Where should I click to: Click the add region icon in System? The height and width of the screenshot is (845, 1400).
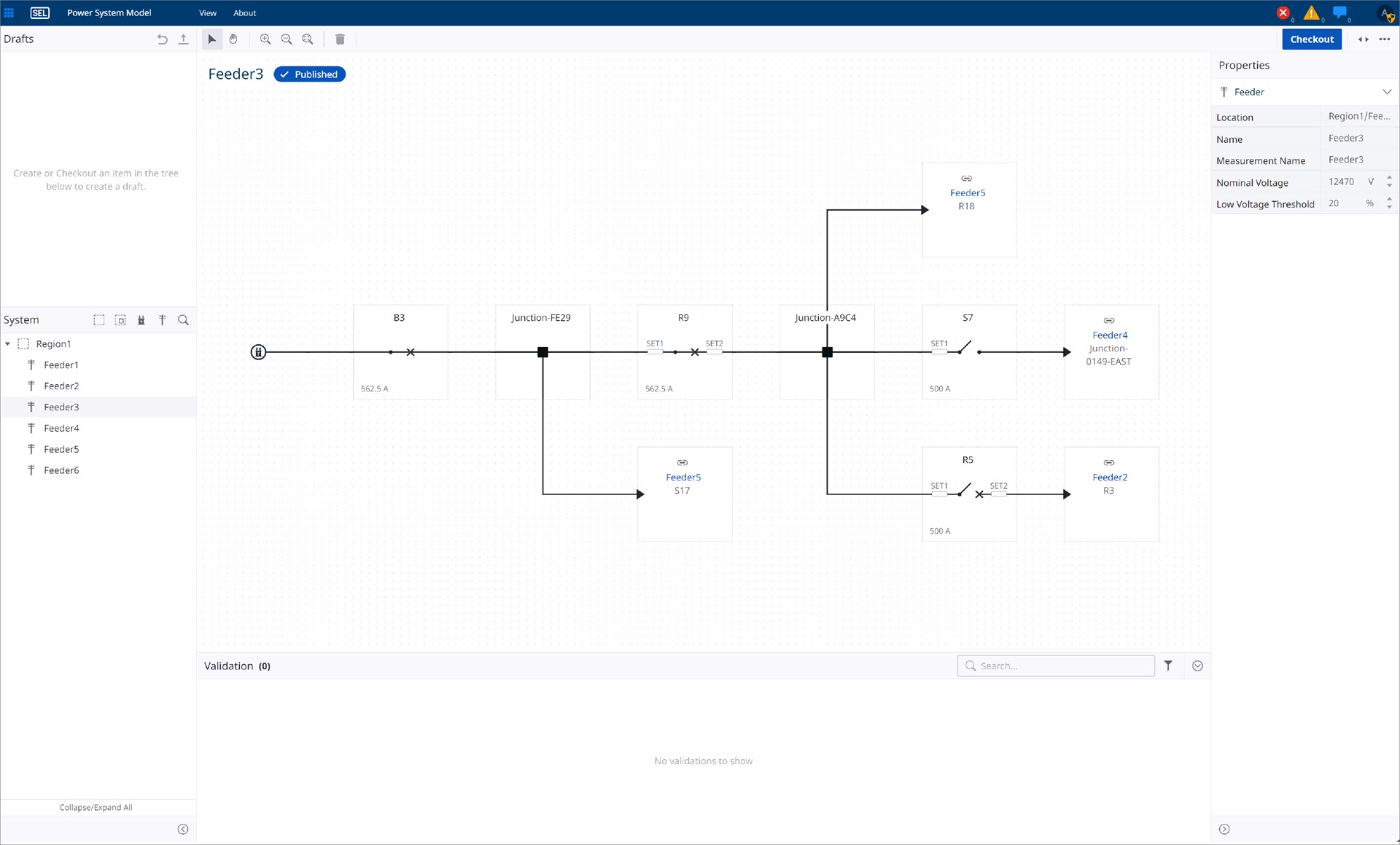[x=99, y=320]
